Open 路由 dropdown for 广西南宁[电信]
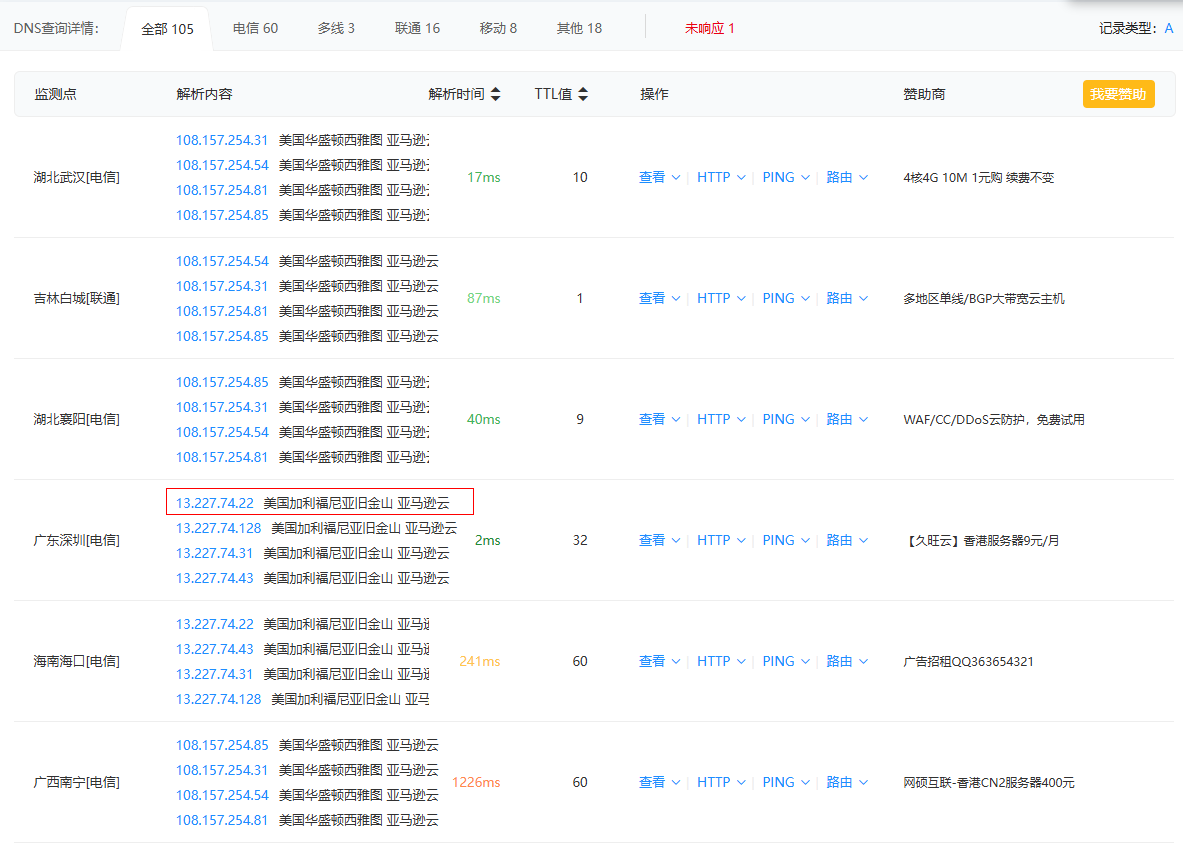The image size is (1183, 852). tap(847, 783)
